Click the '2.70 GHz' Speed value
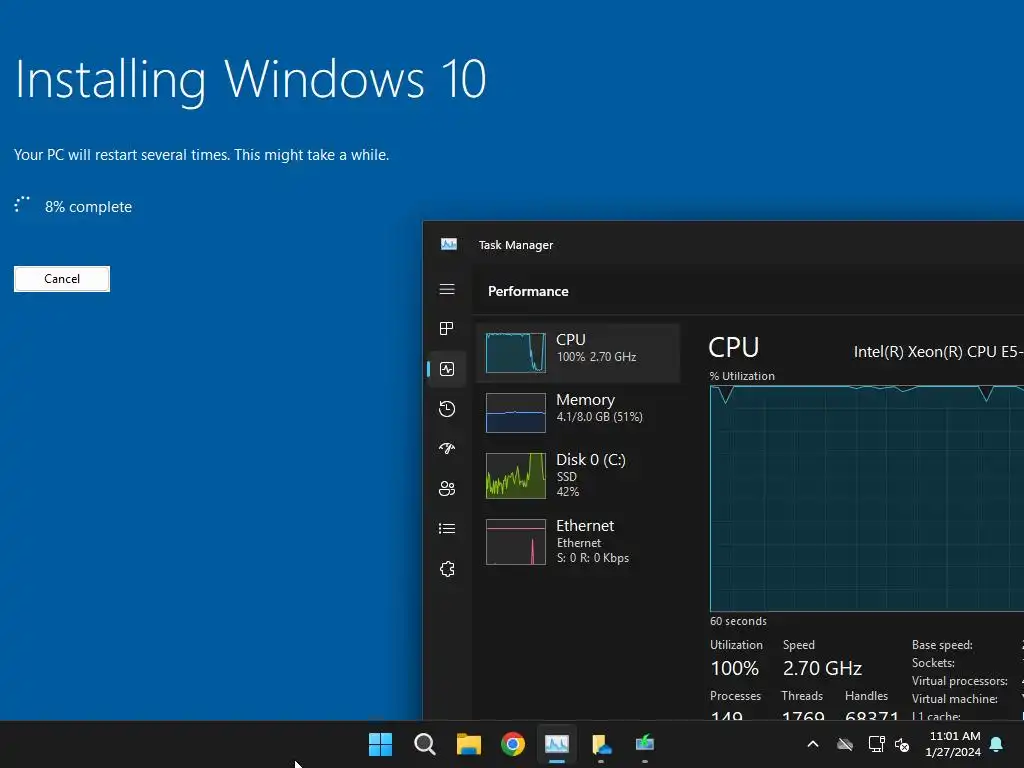 tap(822, 668)
